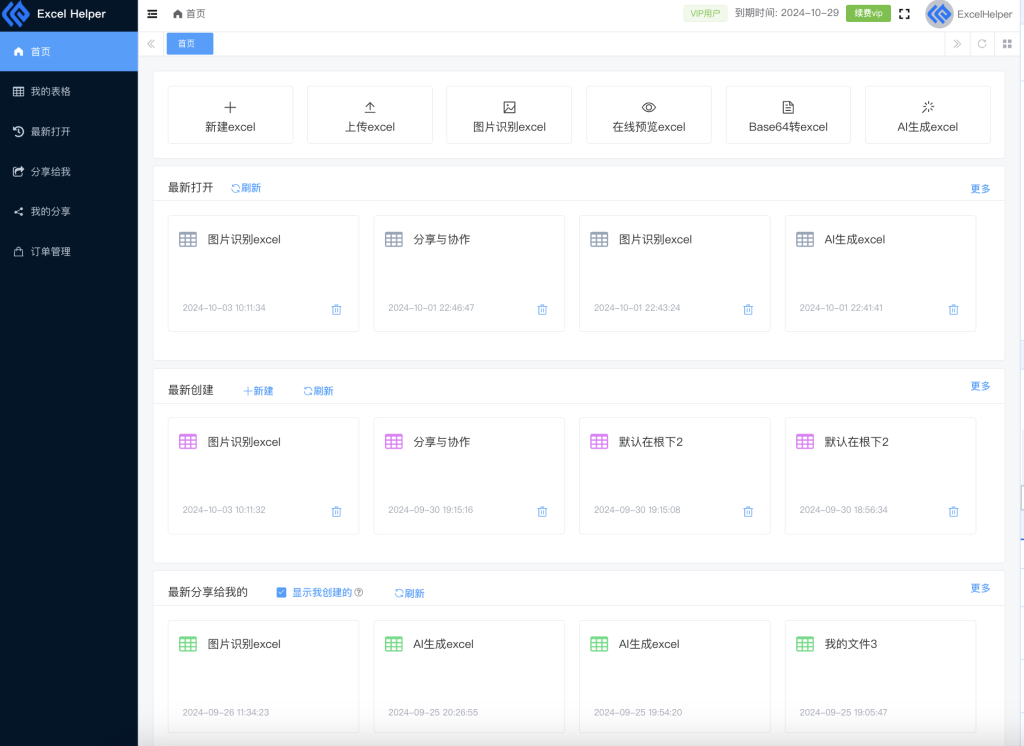Refresh the 最新创建 section

click(318, 391)
